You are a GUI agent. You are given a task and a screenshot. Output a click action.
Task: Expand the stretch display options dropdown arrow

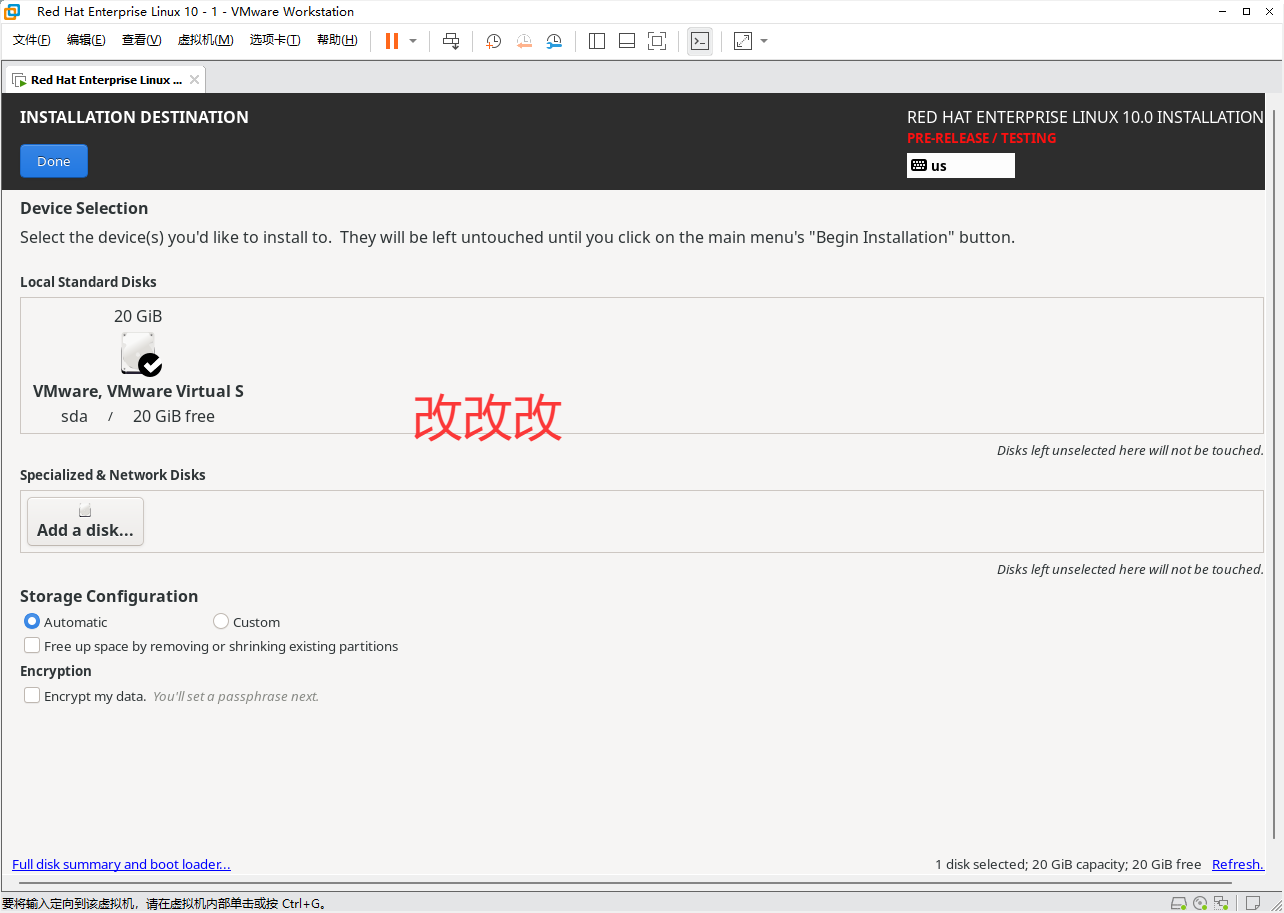pyautogui.click(x=764, y=41)
